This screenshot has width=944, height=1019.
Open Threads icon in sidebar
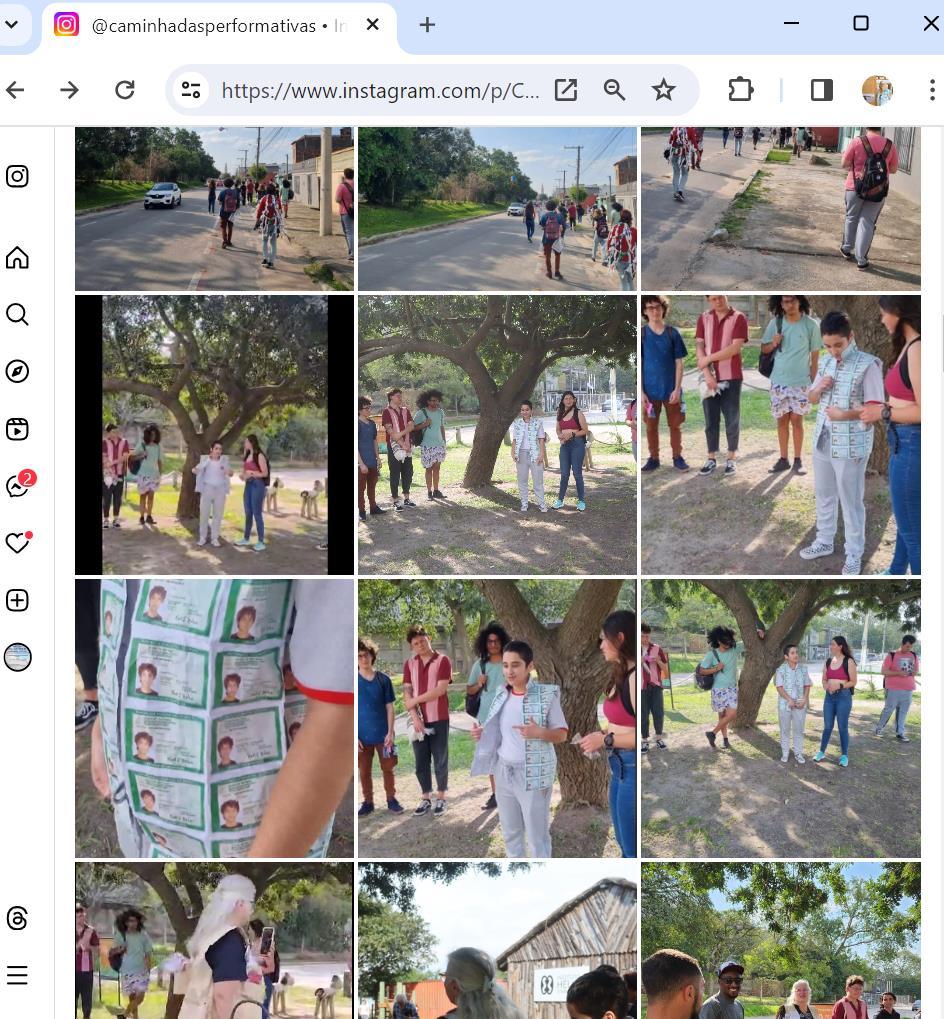point(18,918)
